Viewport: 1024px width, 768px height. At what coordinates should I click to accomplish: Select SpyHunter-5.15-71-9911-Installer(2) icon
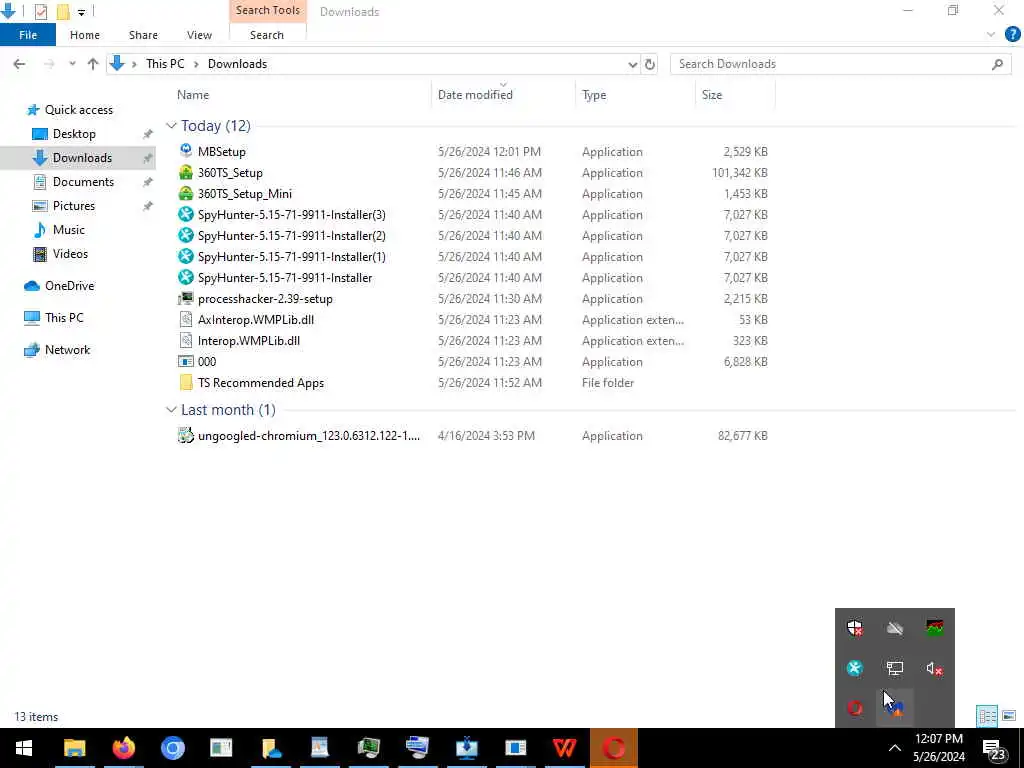coord(186,235)
